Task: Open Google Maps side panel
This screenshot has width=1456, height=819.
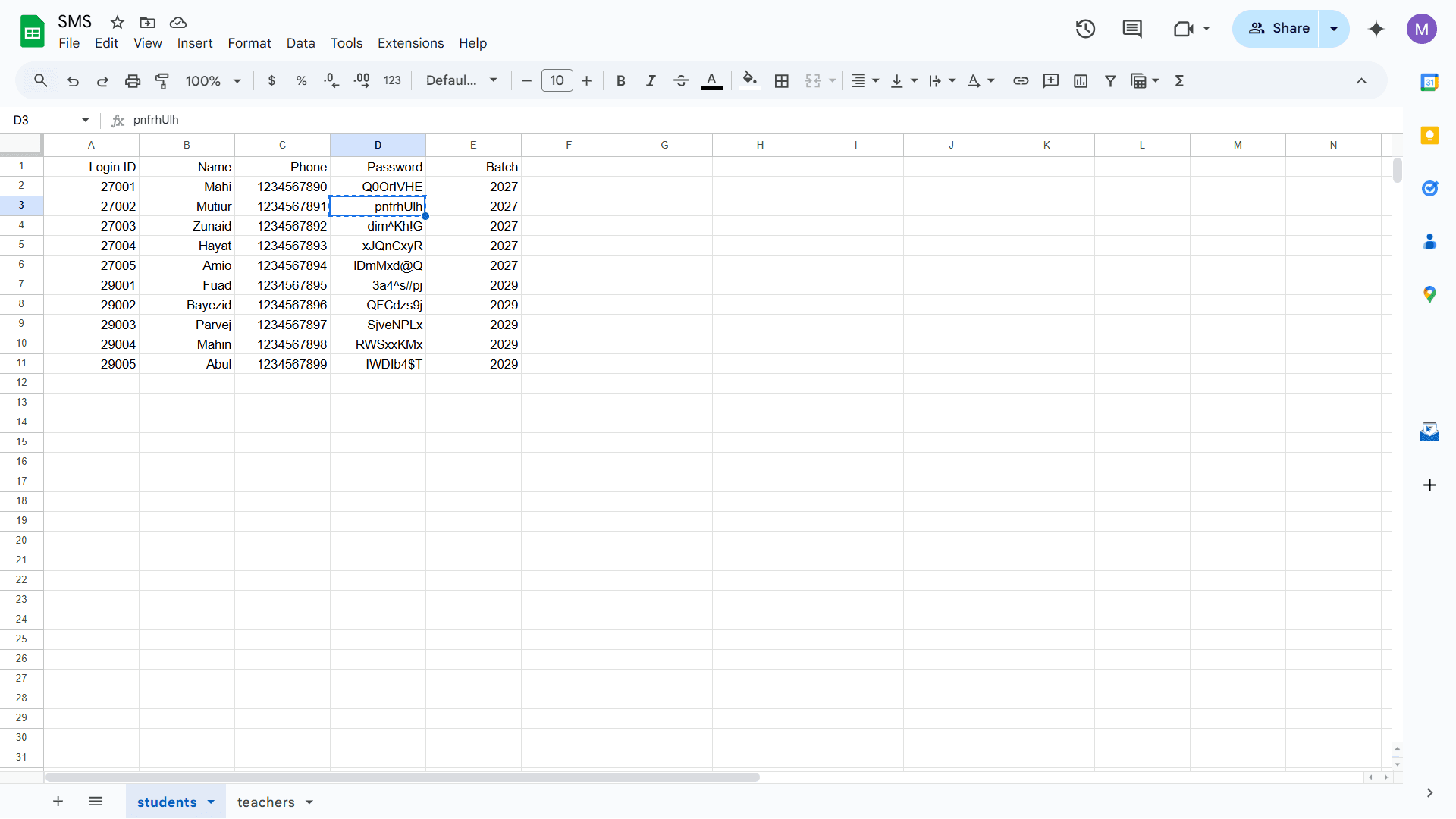Action: click(x=1429, y=294)
